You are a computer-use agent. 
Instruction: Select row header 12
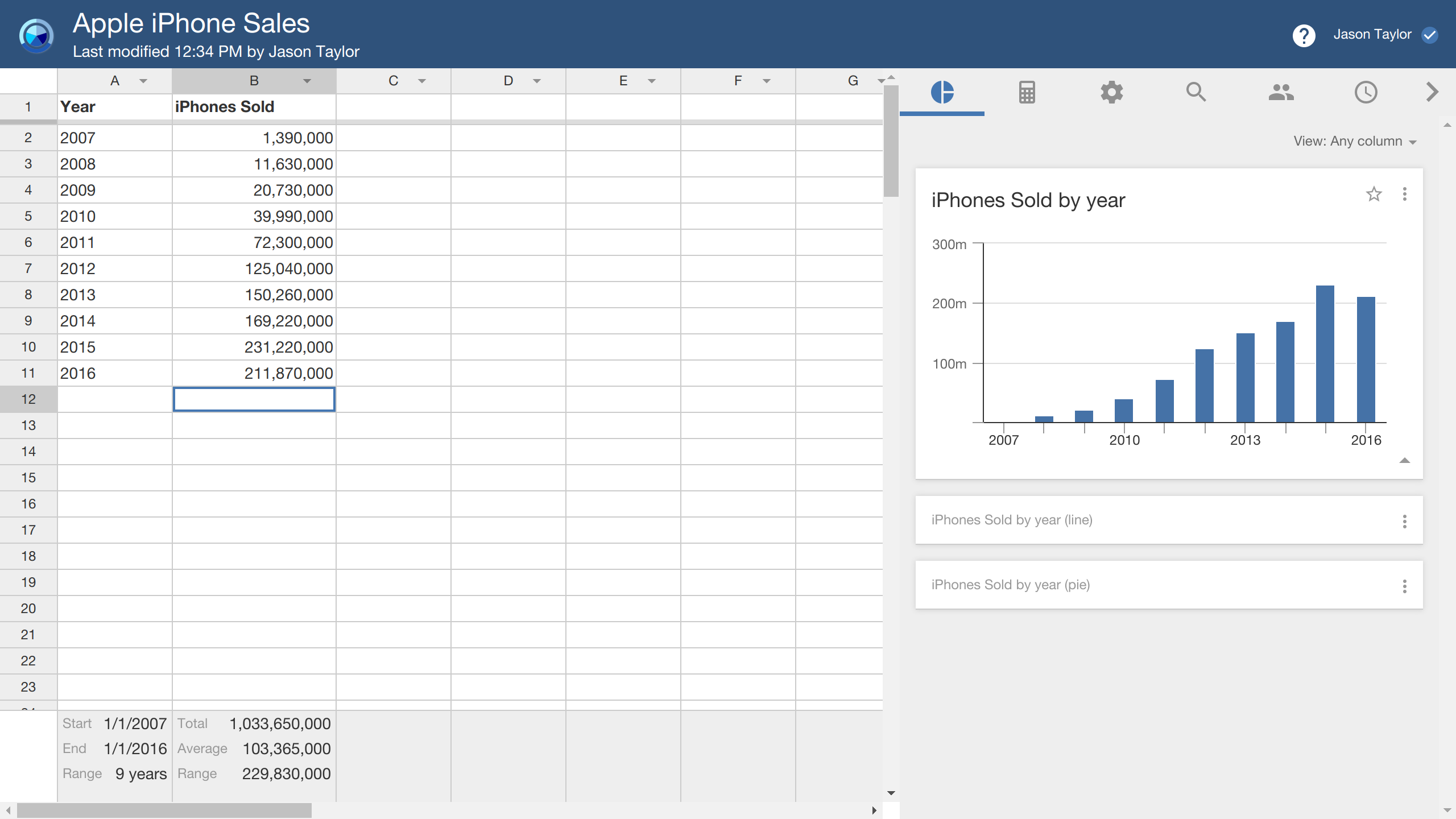pyautogui.click(x=28, y=399)
